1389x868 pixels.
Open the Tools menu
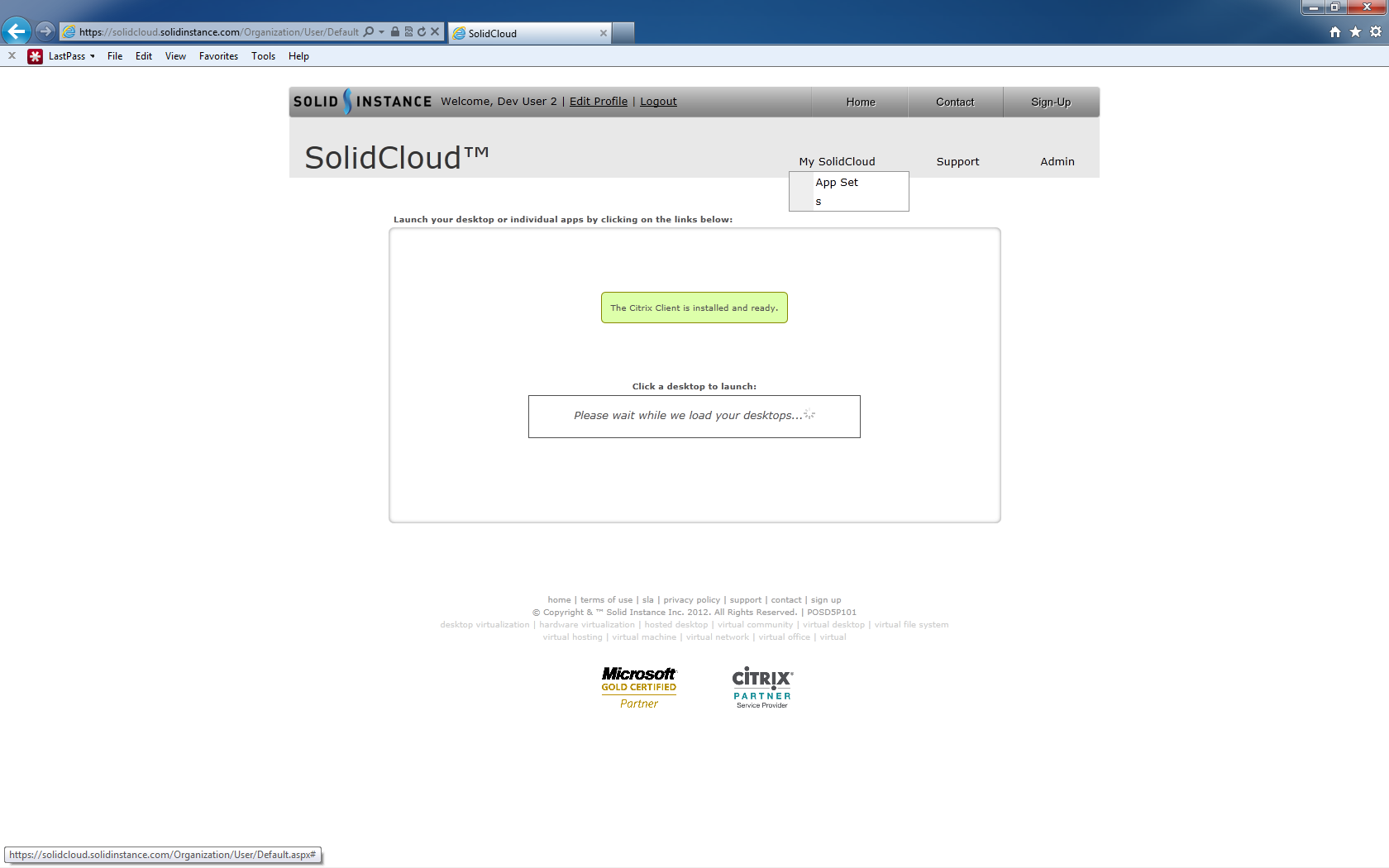tap(264, 56)
